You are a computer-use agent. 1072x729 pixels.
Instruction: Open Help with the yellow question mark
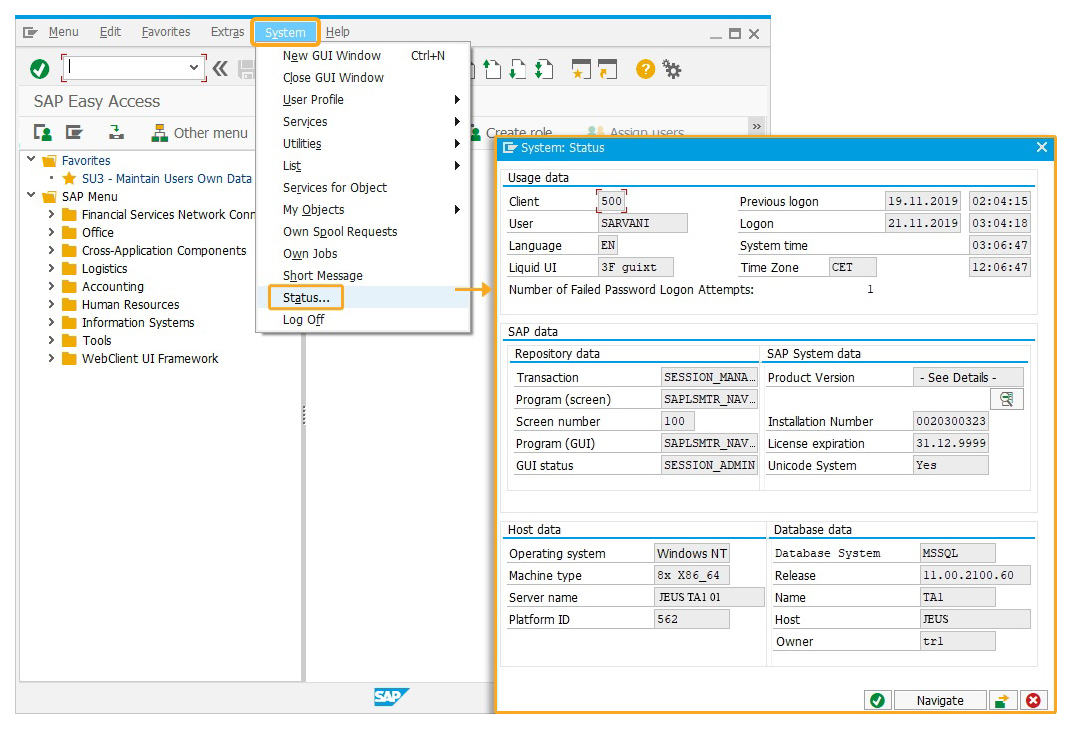pyautogui.click(x=645, y=69)
